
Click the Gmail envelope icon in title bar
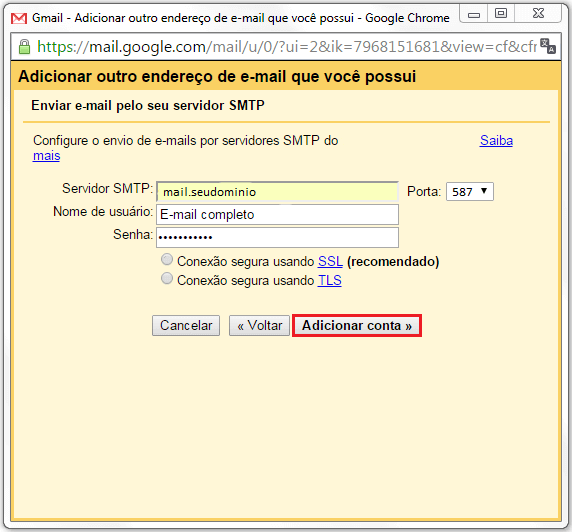19,18
